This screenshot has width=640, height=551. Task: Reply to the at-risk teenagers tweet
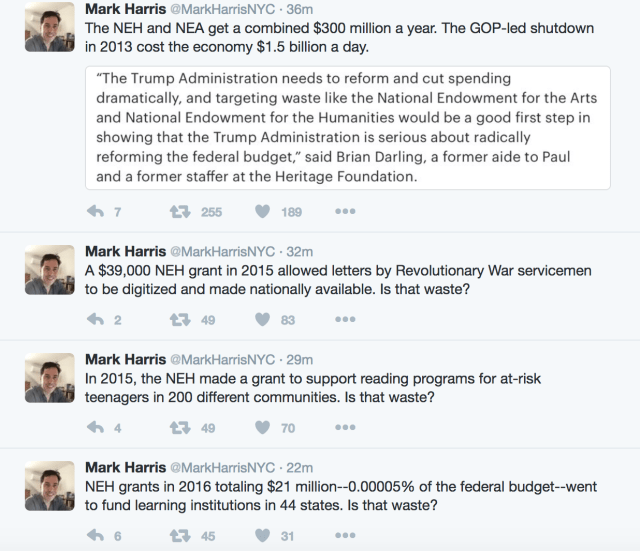click(x=97, y=428)
